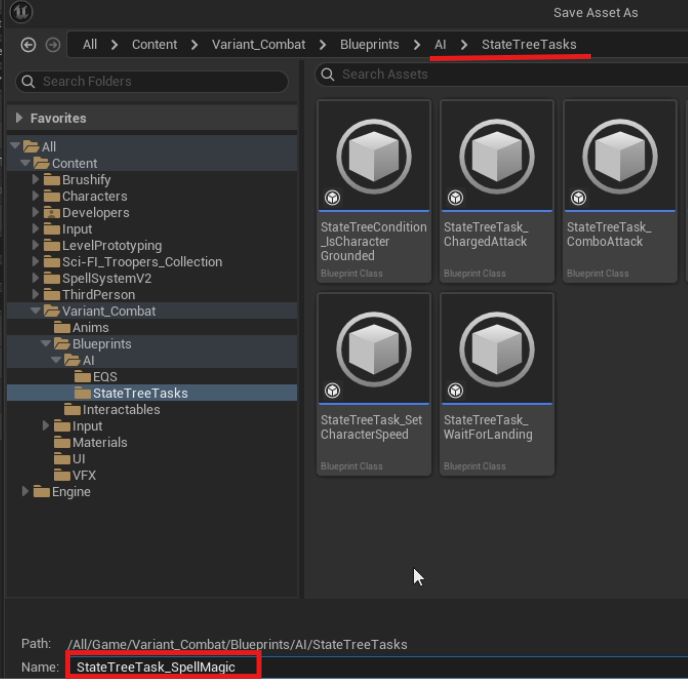
Task: Select the Anims folder icon
Action: (x=62, y=327)
